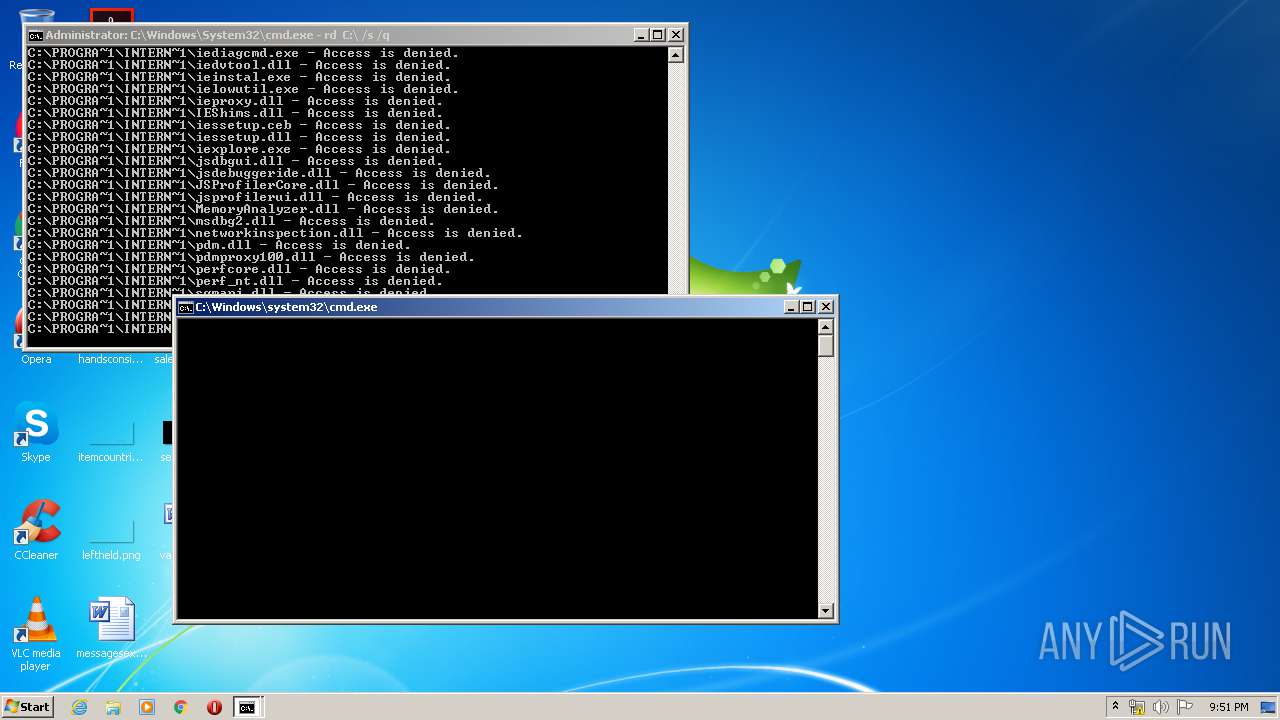The height and width of the screenshot is (720, 1280).
Task: Launch Internet Explorer from taskbar
Action: 79,707
